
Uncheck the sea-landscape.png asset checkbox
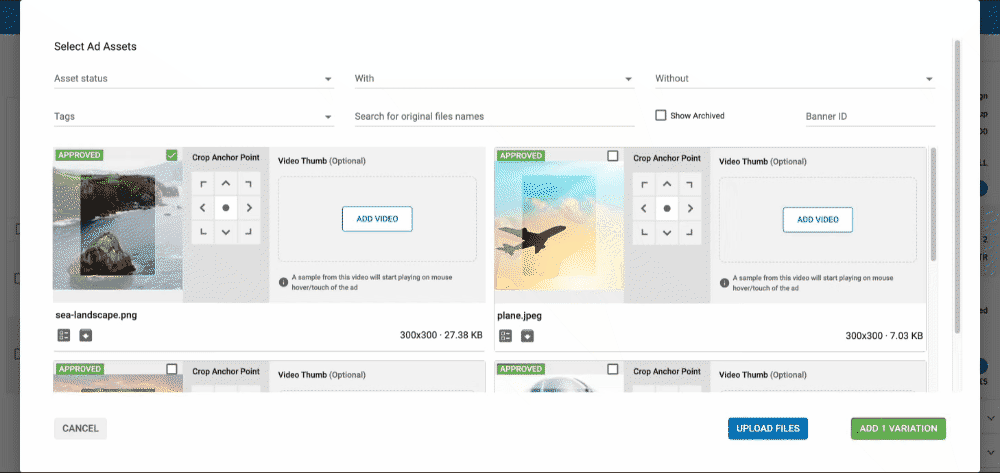(x=172, y=155)
